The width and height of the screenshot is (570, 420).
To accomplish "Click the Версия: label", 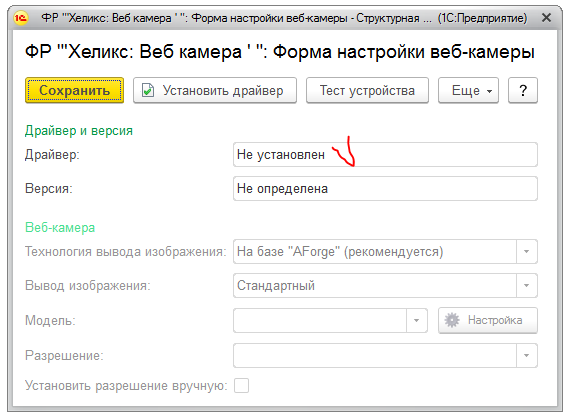I will pos(49,189).
